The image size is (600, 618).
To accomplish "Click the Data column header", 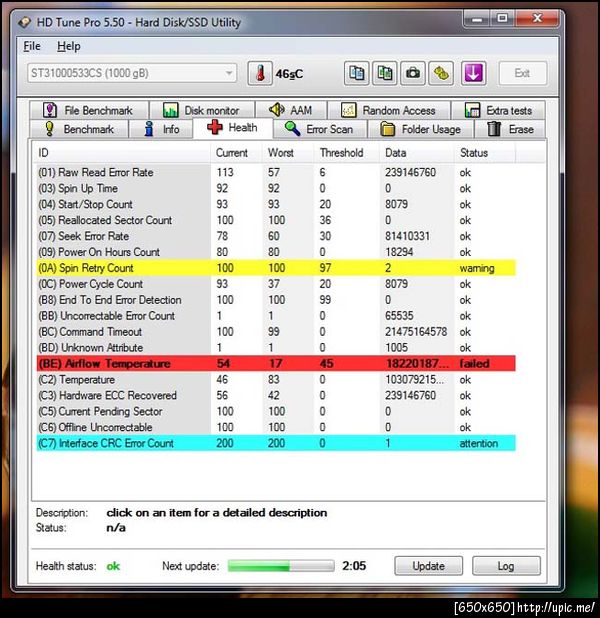I will click(x=416, y=153).
